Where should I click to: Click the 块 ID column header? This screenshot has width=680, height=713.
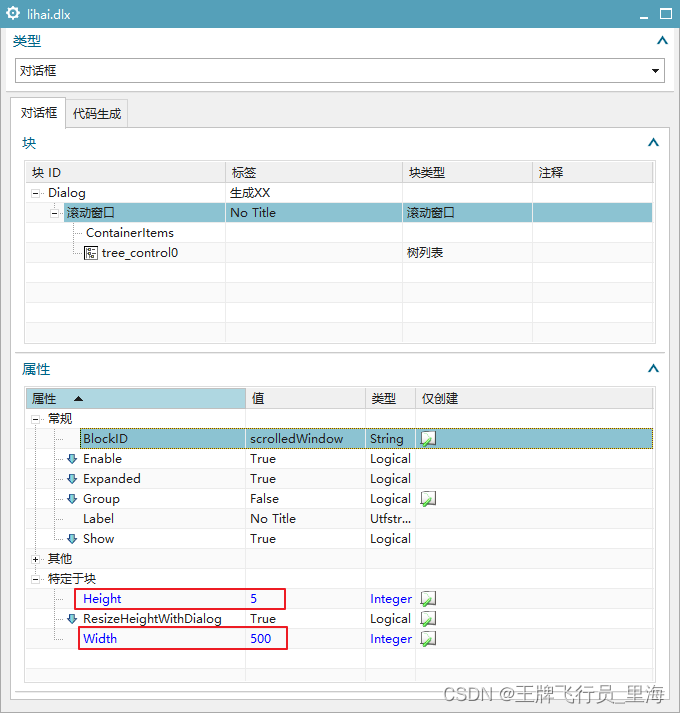point(126,172)
